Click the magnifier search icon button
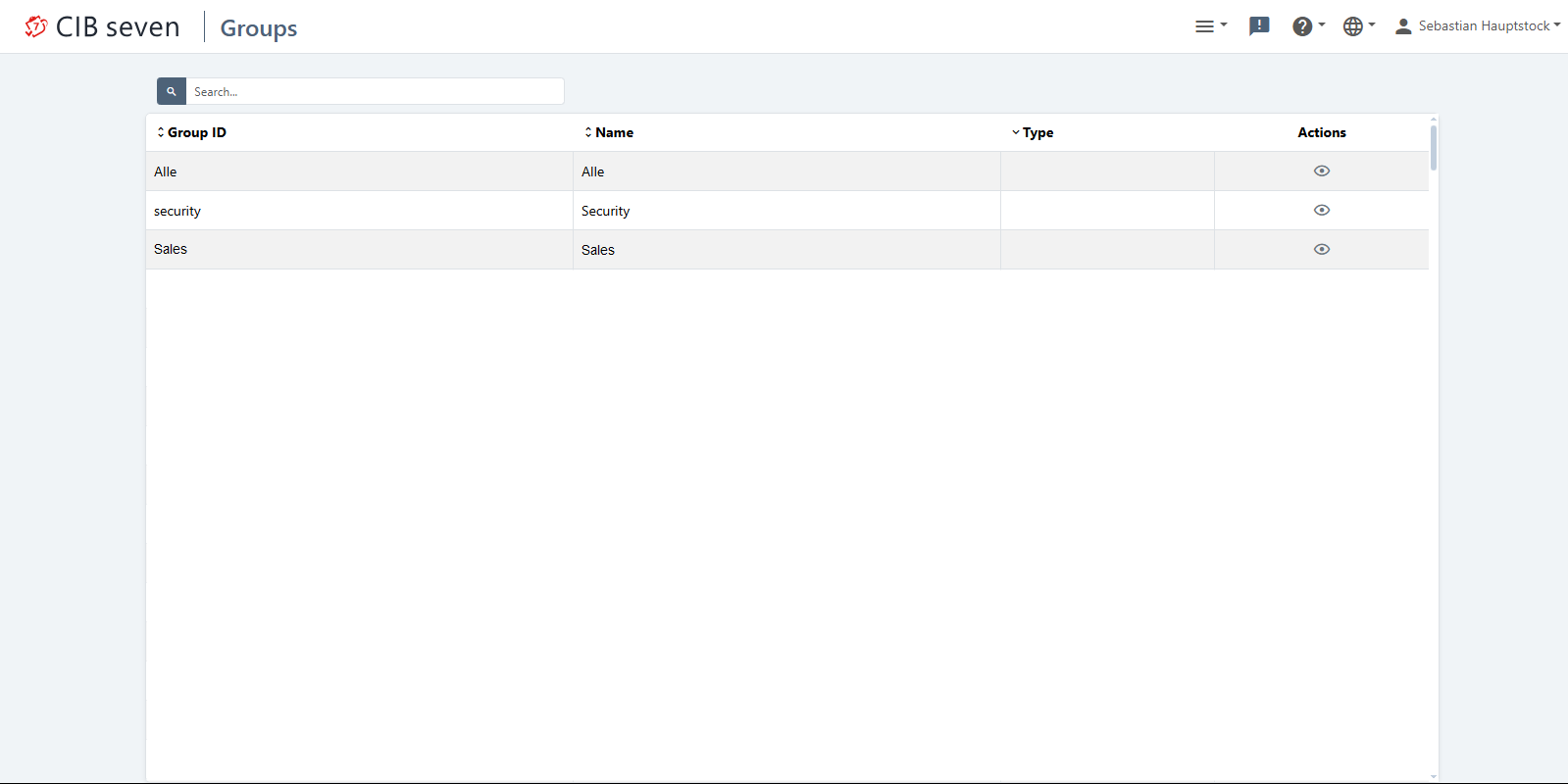 coord(172,91)
